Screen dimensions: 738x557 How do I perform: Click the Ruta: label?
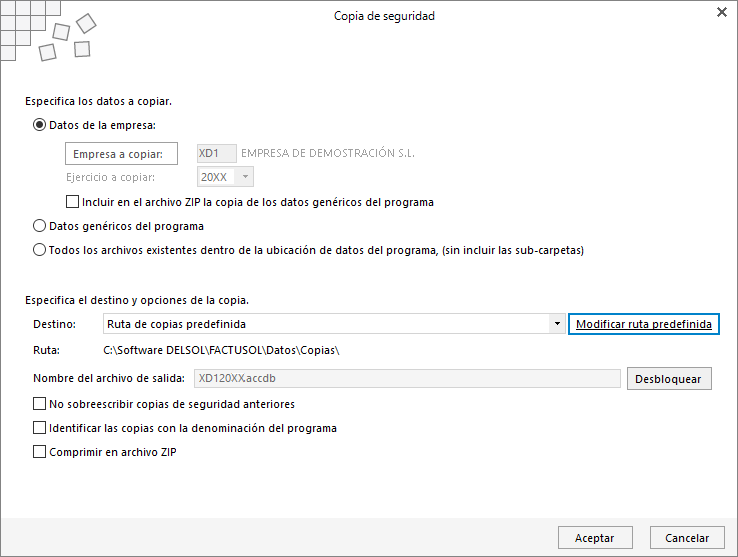click(46, 350)
